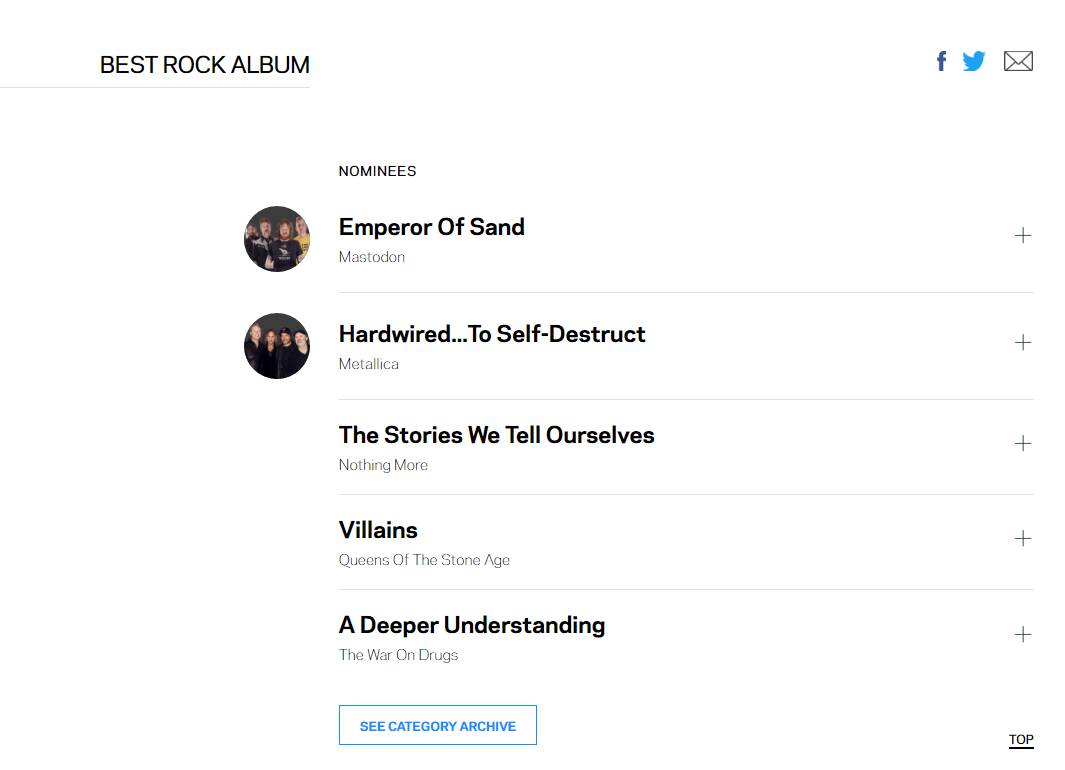
Task: Share page via Twitter bird icon
Action: tap(974, 62)
